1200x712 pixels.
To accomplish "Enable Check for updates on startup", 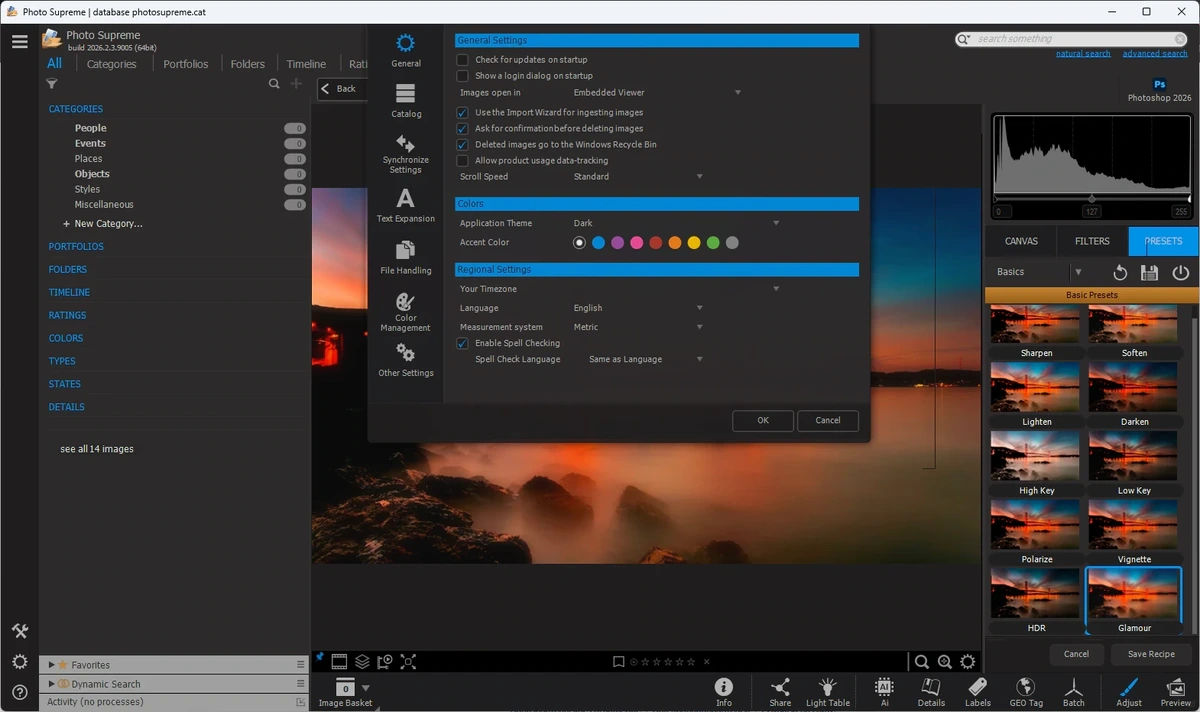I will click(x=462, y=60).
